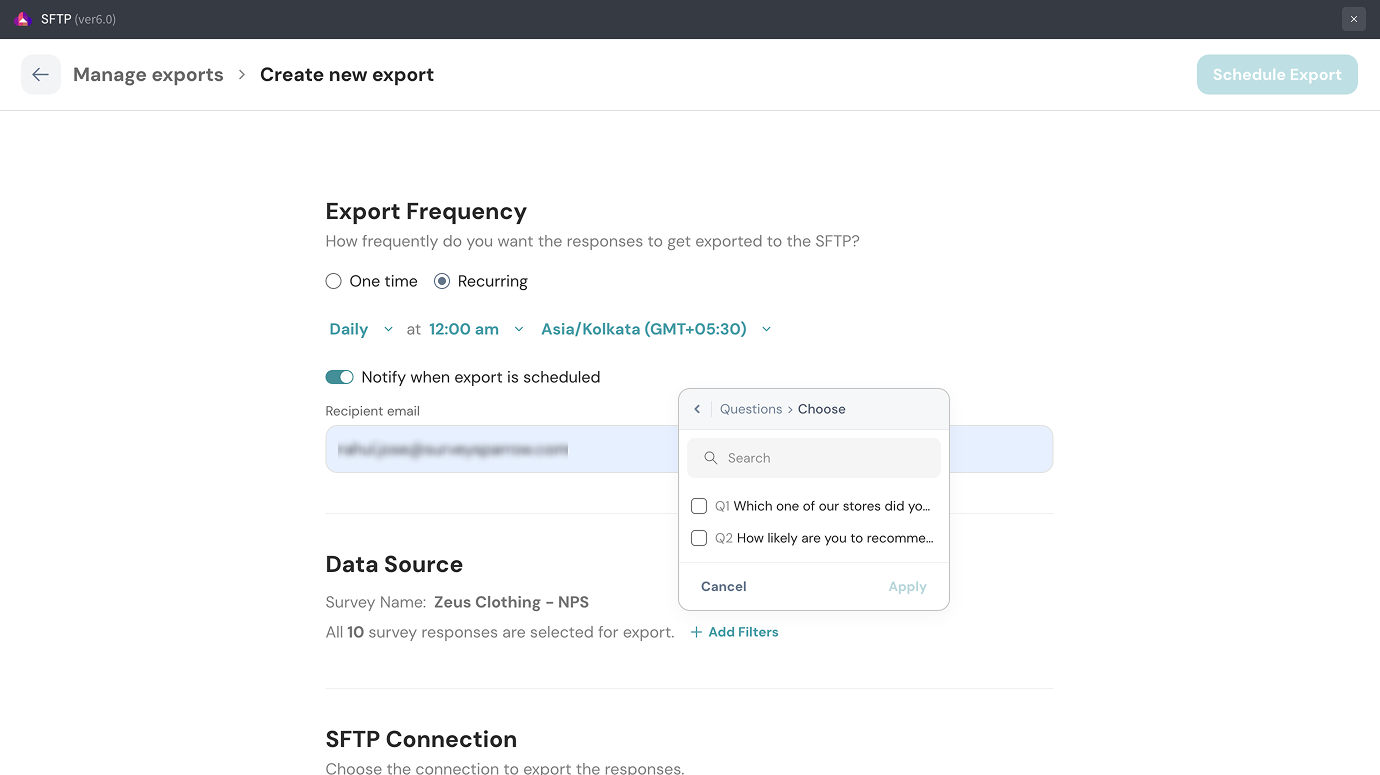Tick the Q2 How likely checkbox
The image size is (1380, 775).
699,538
